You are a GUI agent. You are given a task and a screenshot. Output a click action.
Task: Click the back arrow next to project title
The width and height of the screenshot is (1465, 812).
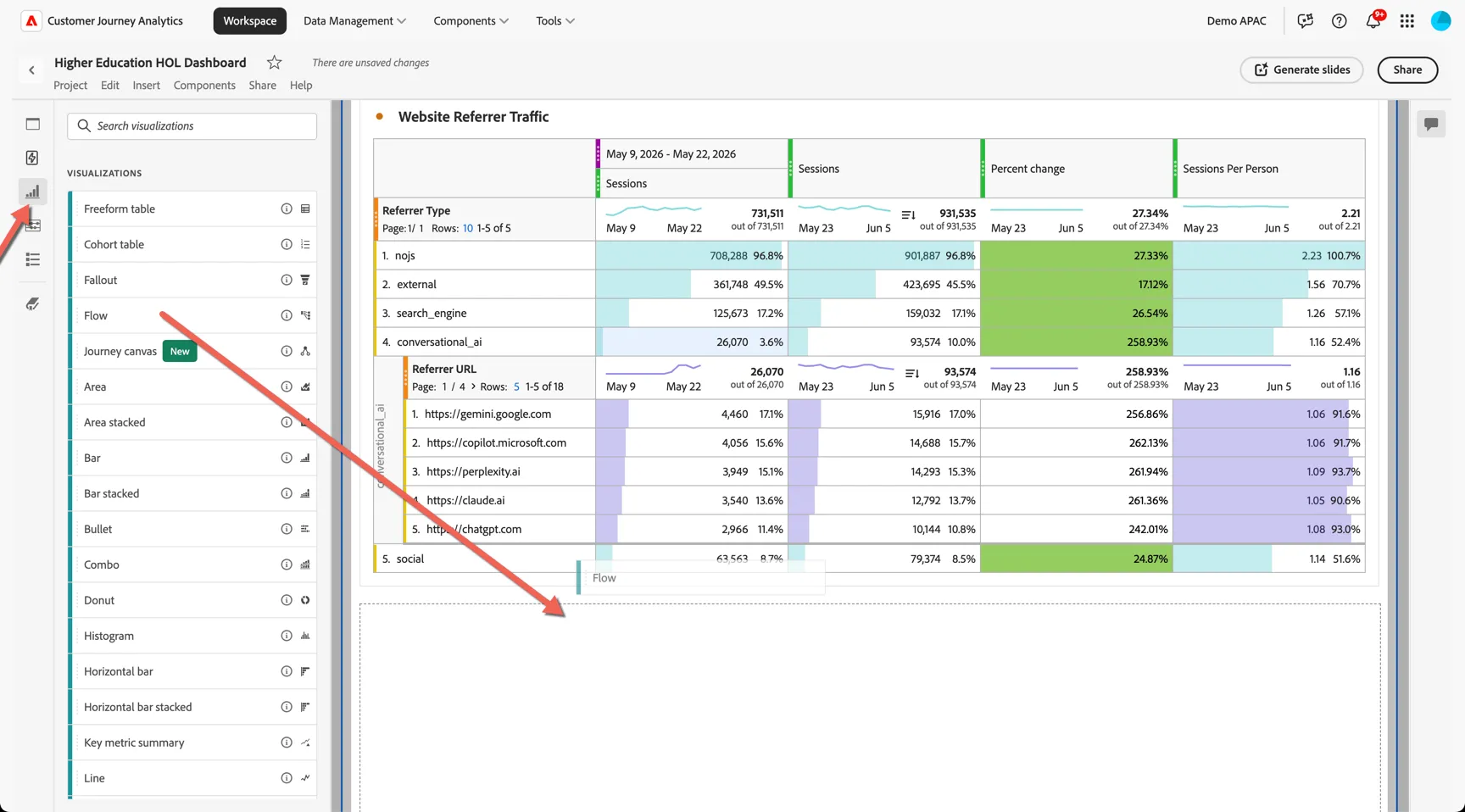click(31, 70)
